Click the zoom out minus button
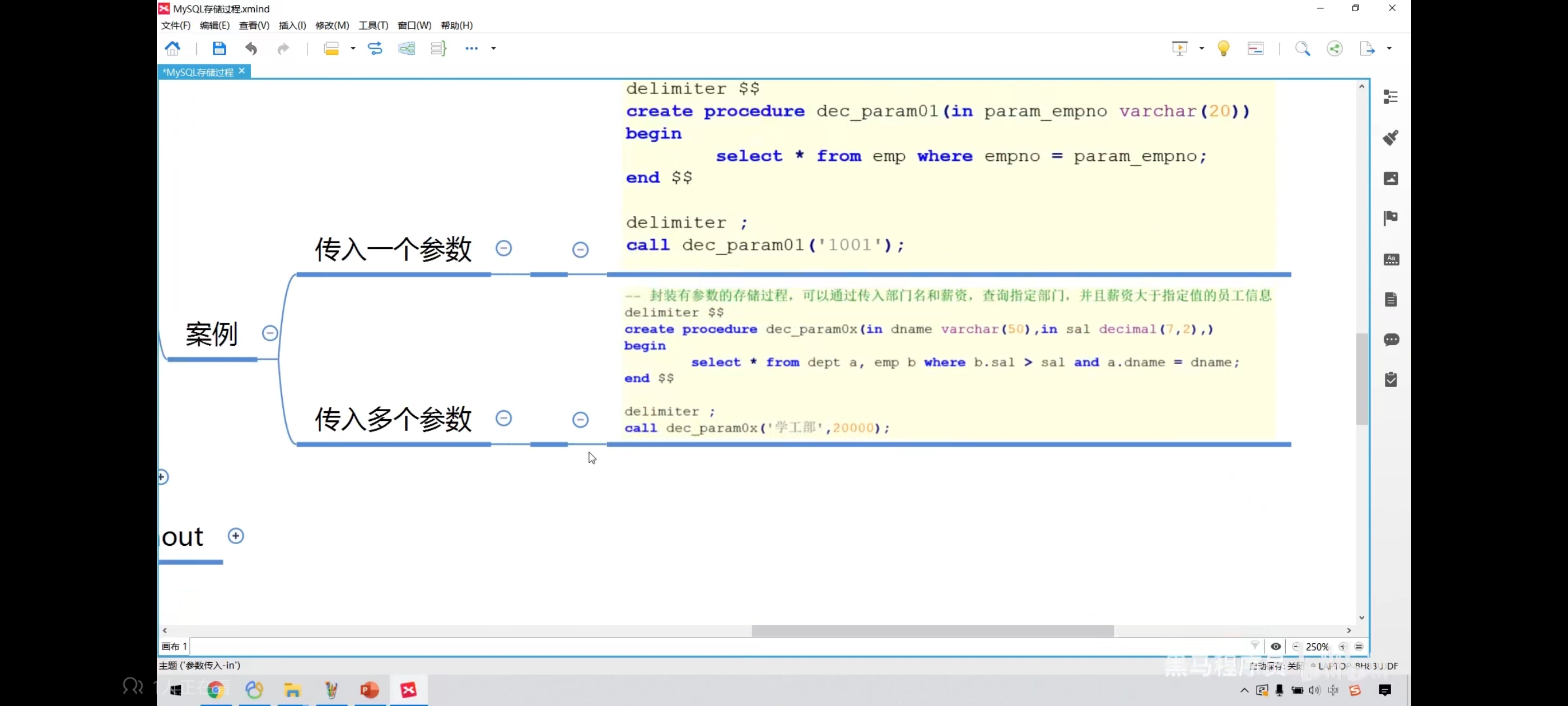Screen dimensions: 1568x706 1296,646
